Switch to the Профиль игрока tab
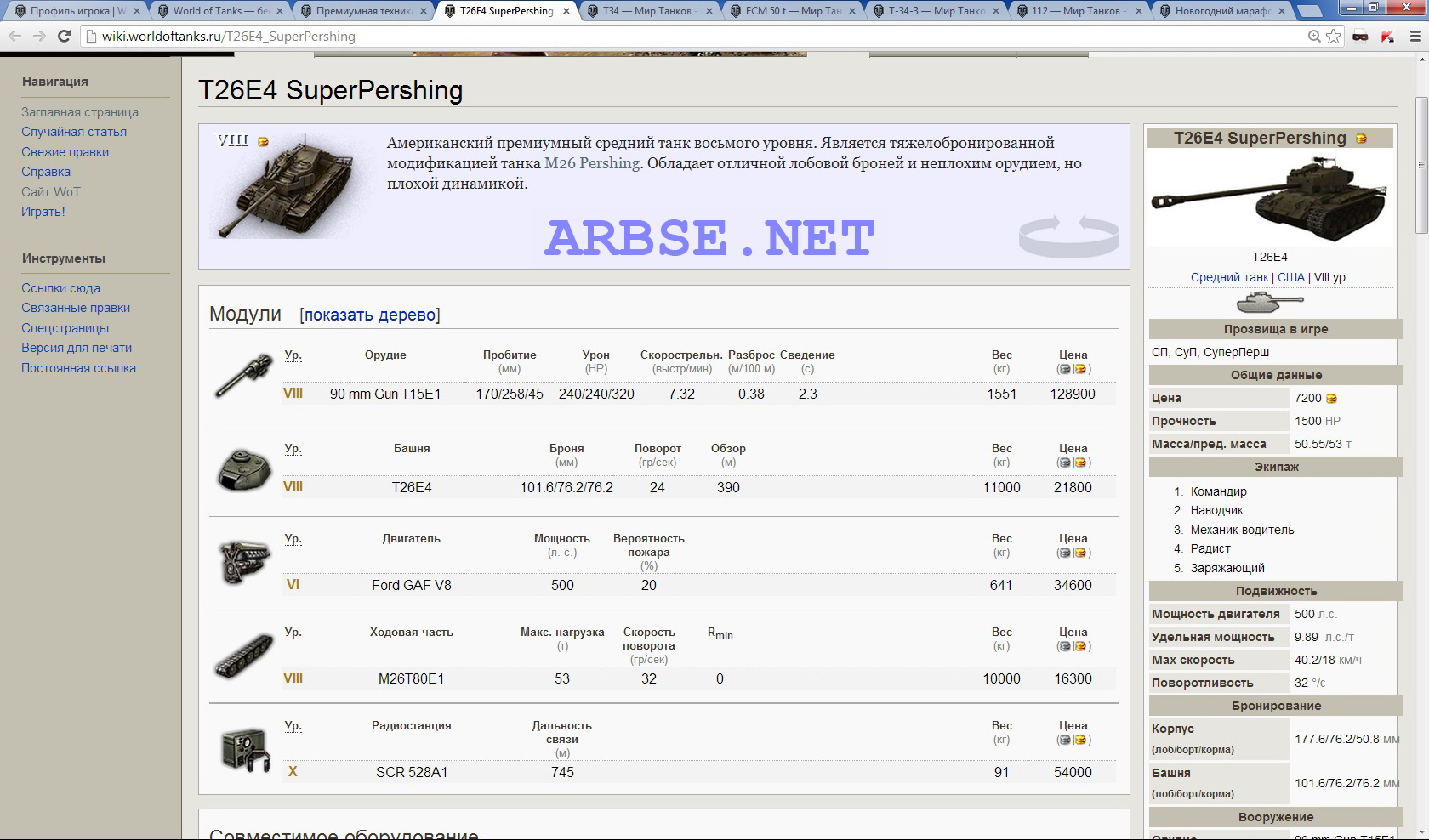This screenshot has width=1429, height=840. [x=78, y=11]
